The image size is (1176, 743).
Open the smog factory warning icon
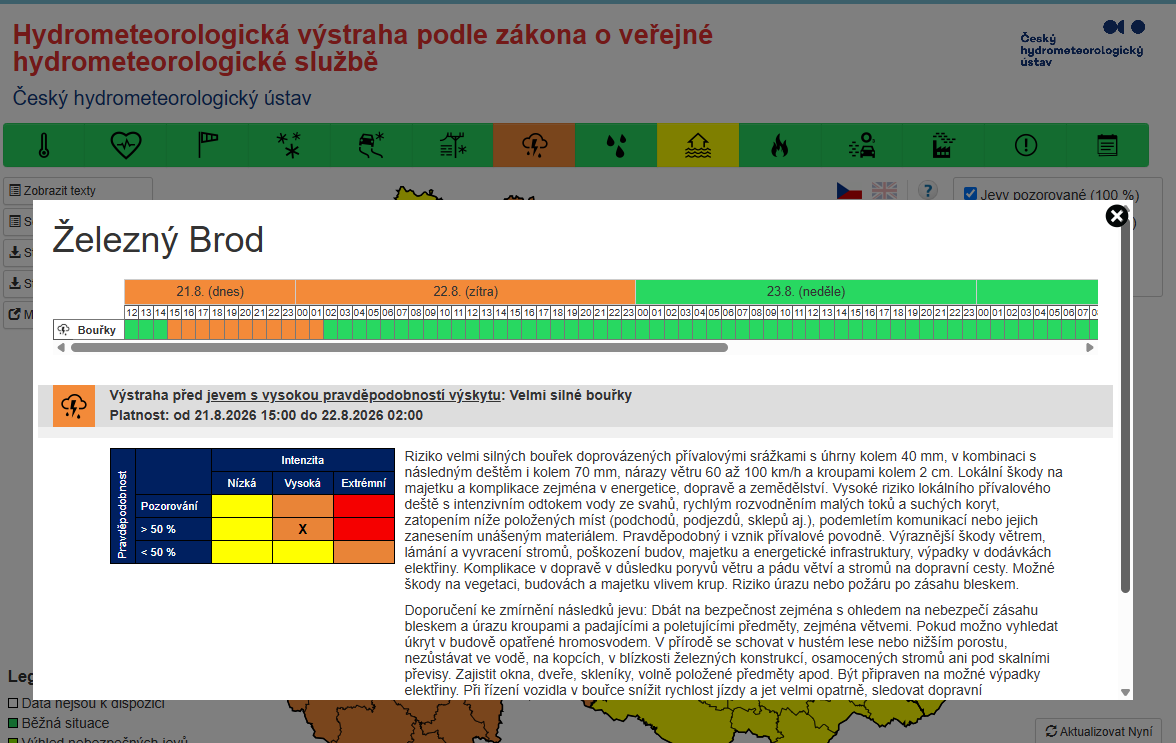(x=943, y=145)
